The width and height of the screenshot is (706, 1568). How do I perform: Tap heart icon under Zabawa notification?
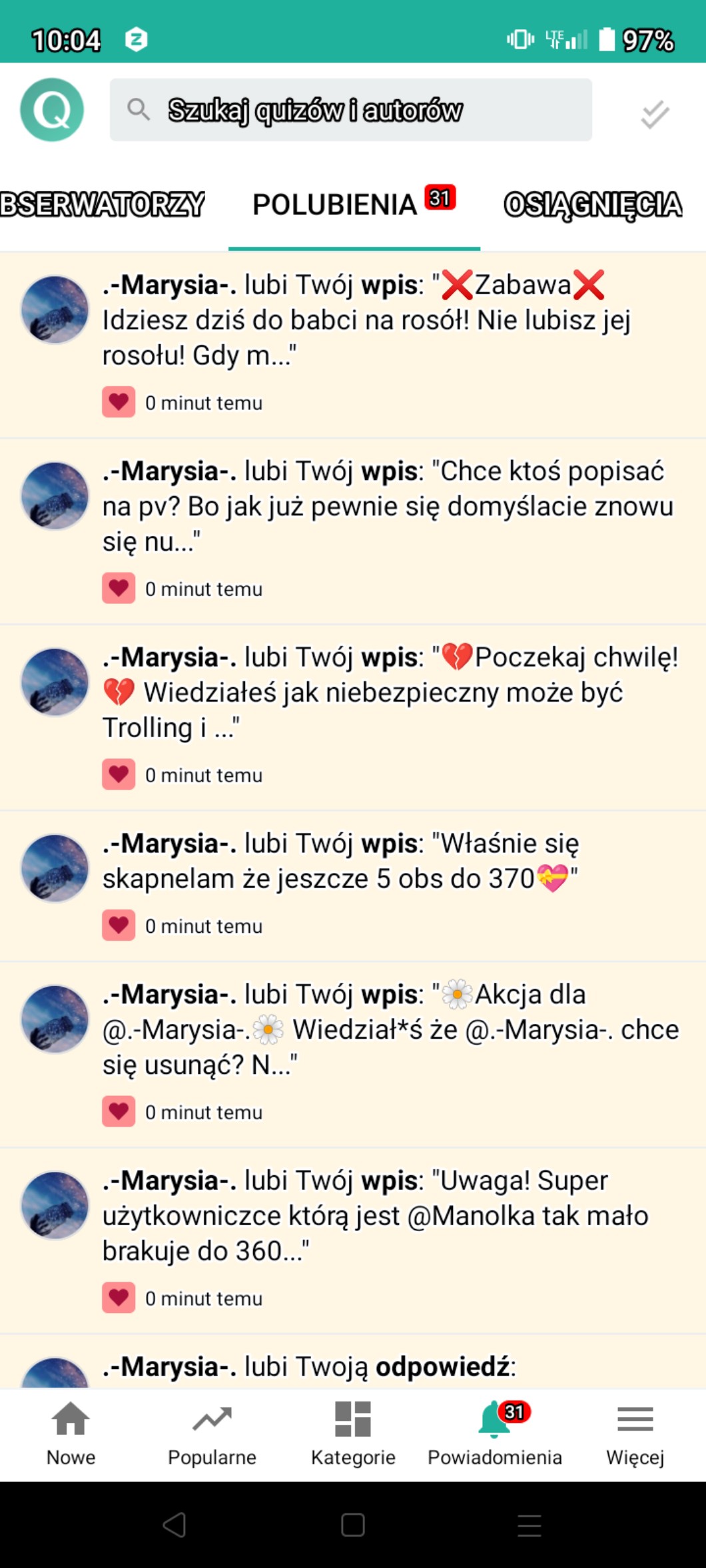(x=119, y=402)
